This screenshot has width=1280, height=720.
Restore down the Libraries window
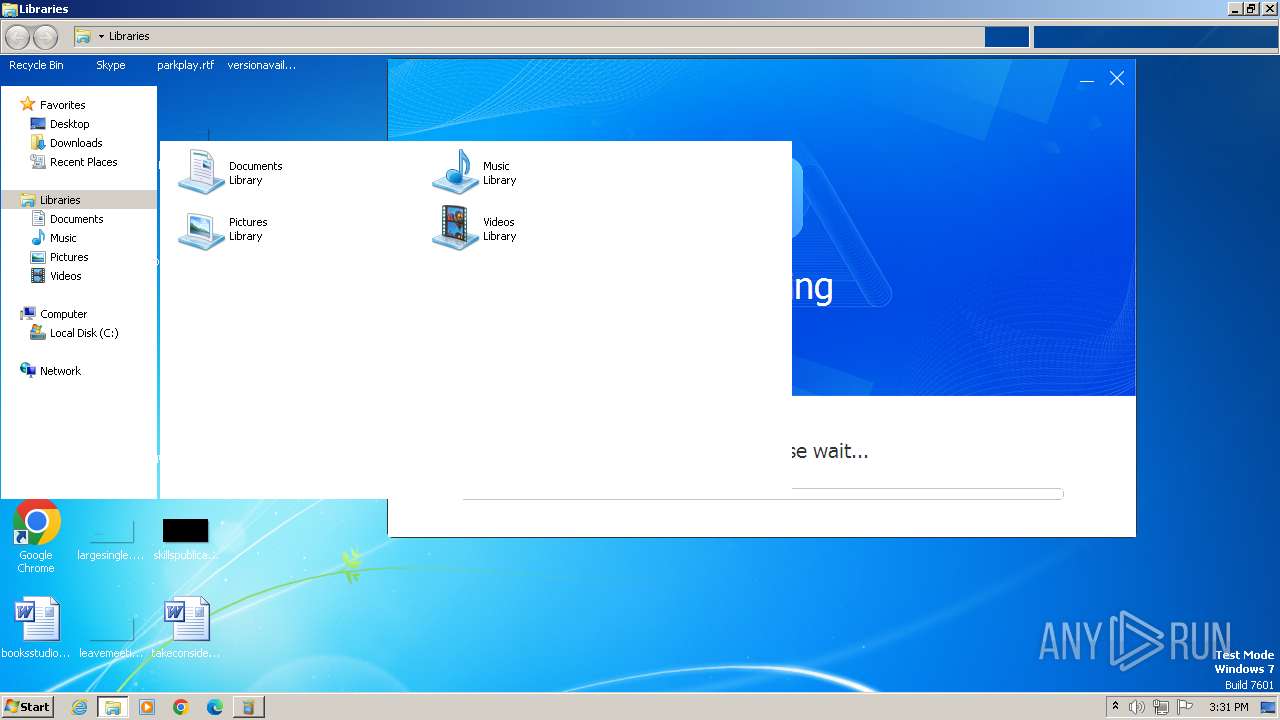coord(1251,9)
